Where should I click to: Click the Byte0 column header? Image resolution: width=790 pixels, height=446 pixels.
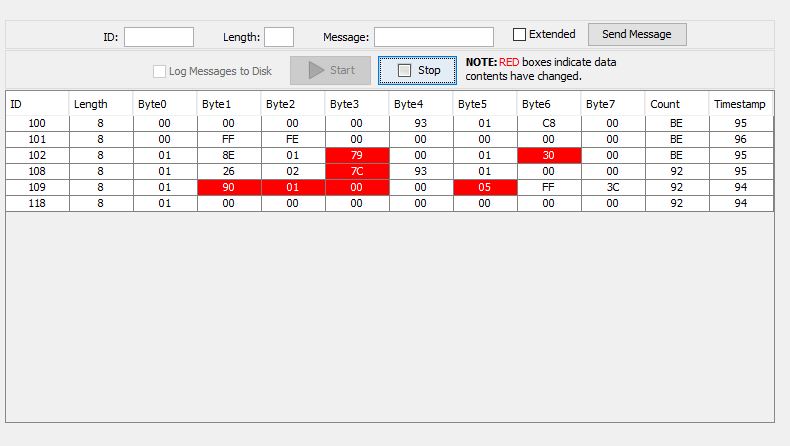click(x=165, y=104)
